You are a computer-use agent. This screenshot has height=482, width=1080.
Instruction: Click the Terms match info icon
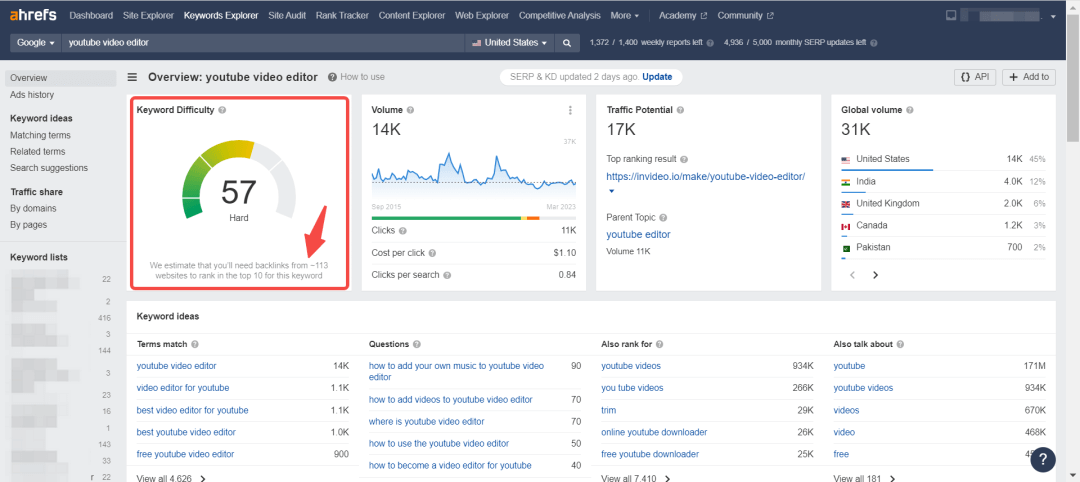point(195,344)
